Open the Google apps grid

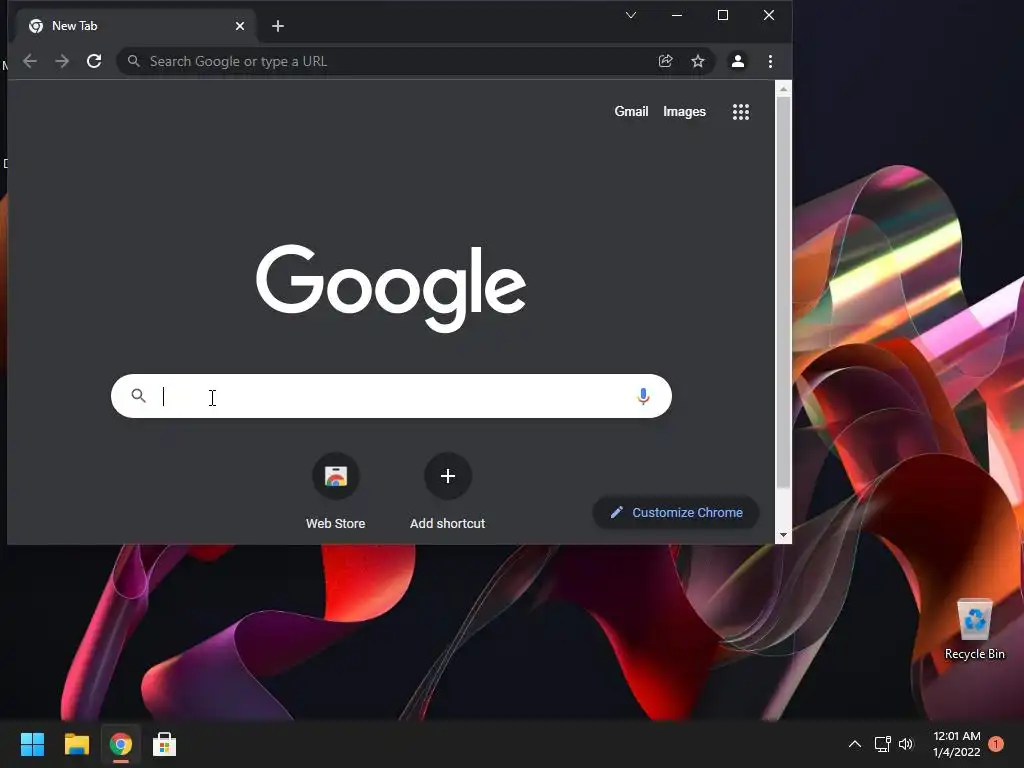pos(741,112)
